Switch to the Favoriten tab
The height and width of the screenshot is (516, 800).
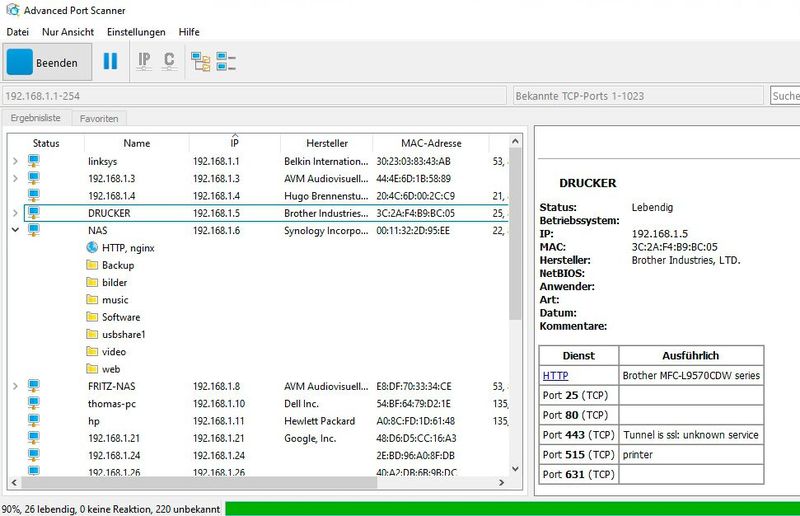[x=99, y=118]
